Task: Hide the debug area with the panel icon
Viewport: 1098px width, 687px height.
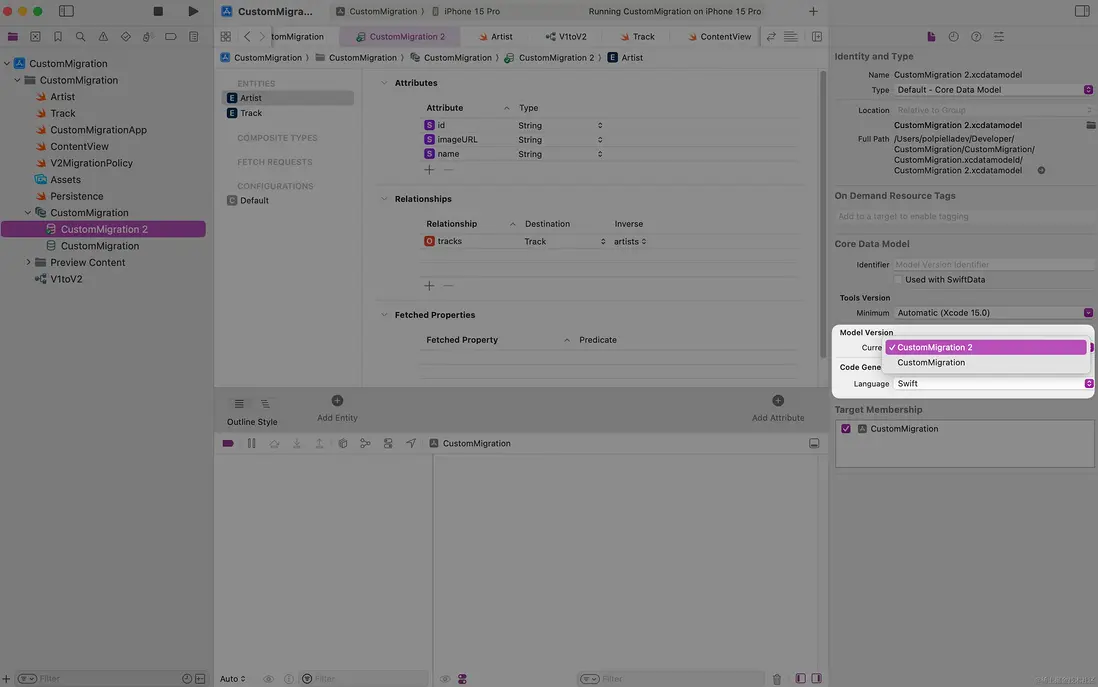Action: [x=814, y=443]
